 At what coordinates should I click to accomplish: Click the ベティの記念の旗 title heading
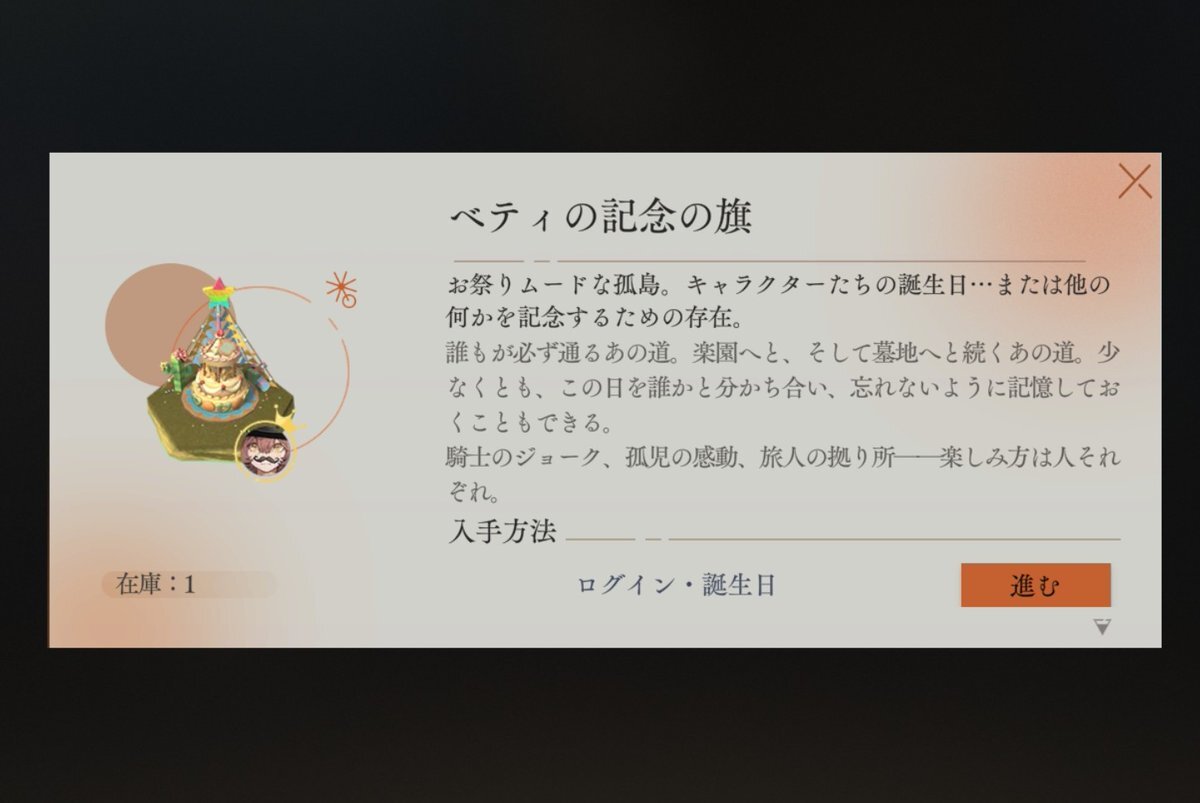point(600,215)
